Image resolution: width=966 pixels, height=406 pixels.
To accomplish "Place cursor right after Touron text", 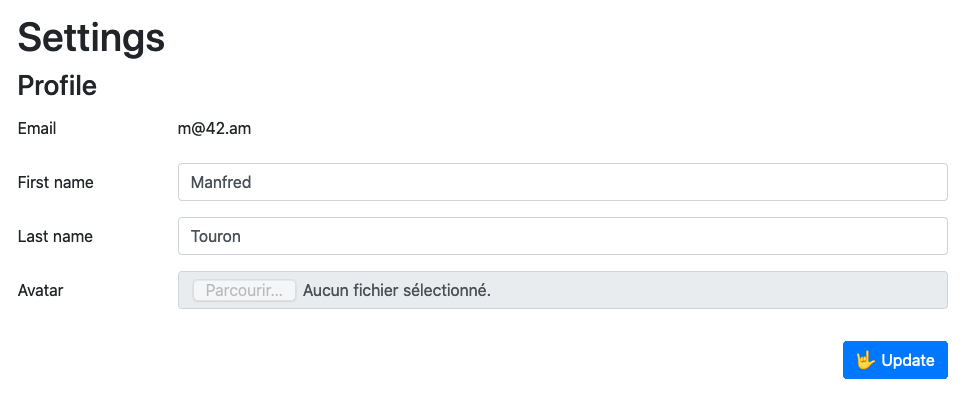I will click(x=243, y=236).
